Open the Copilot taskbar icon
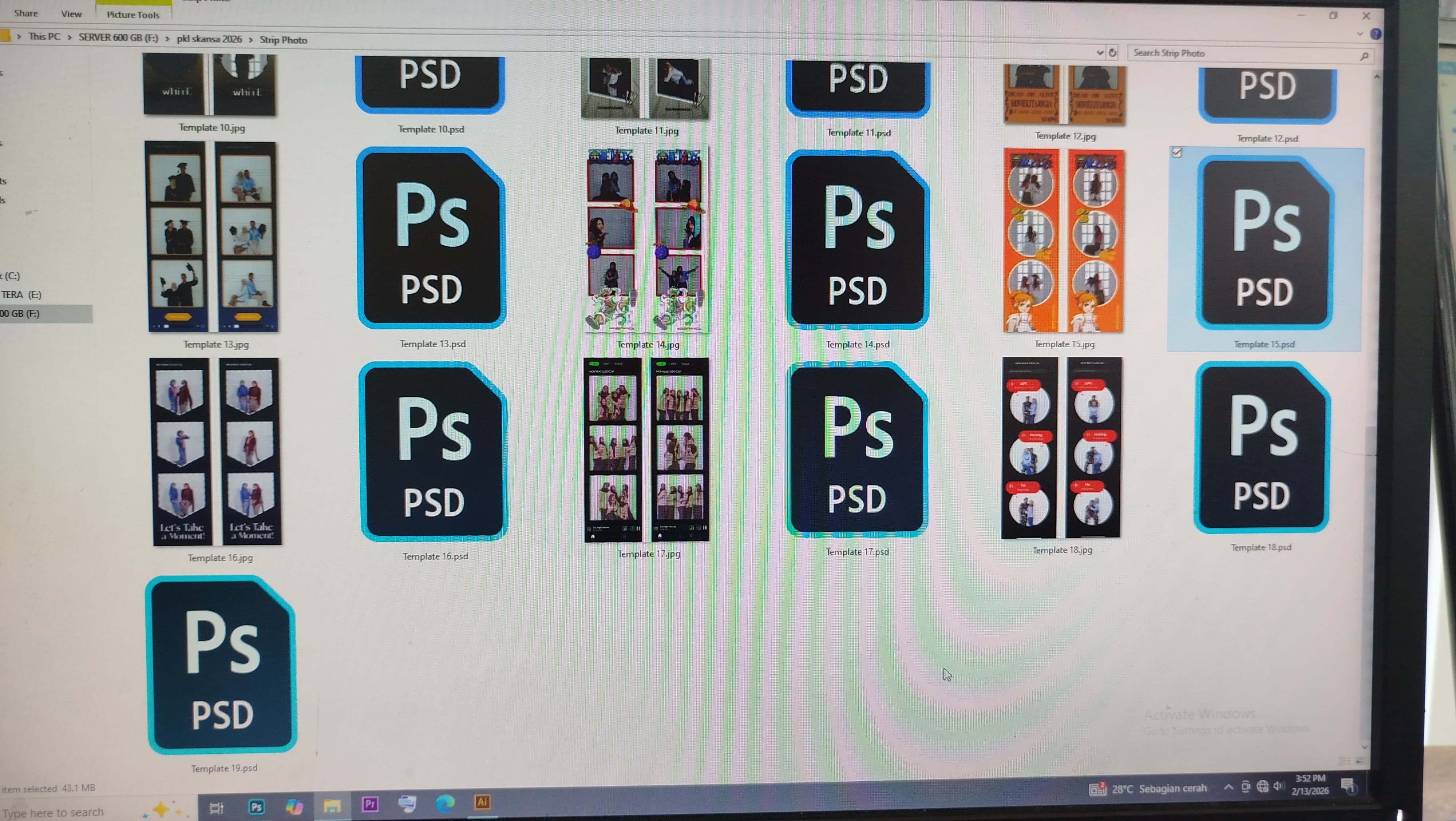The height and width of the screenshot is (821, 1456). coord(294,806)
